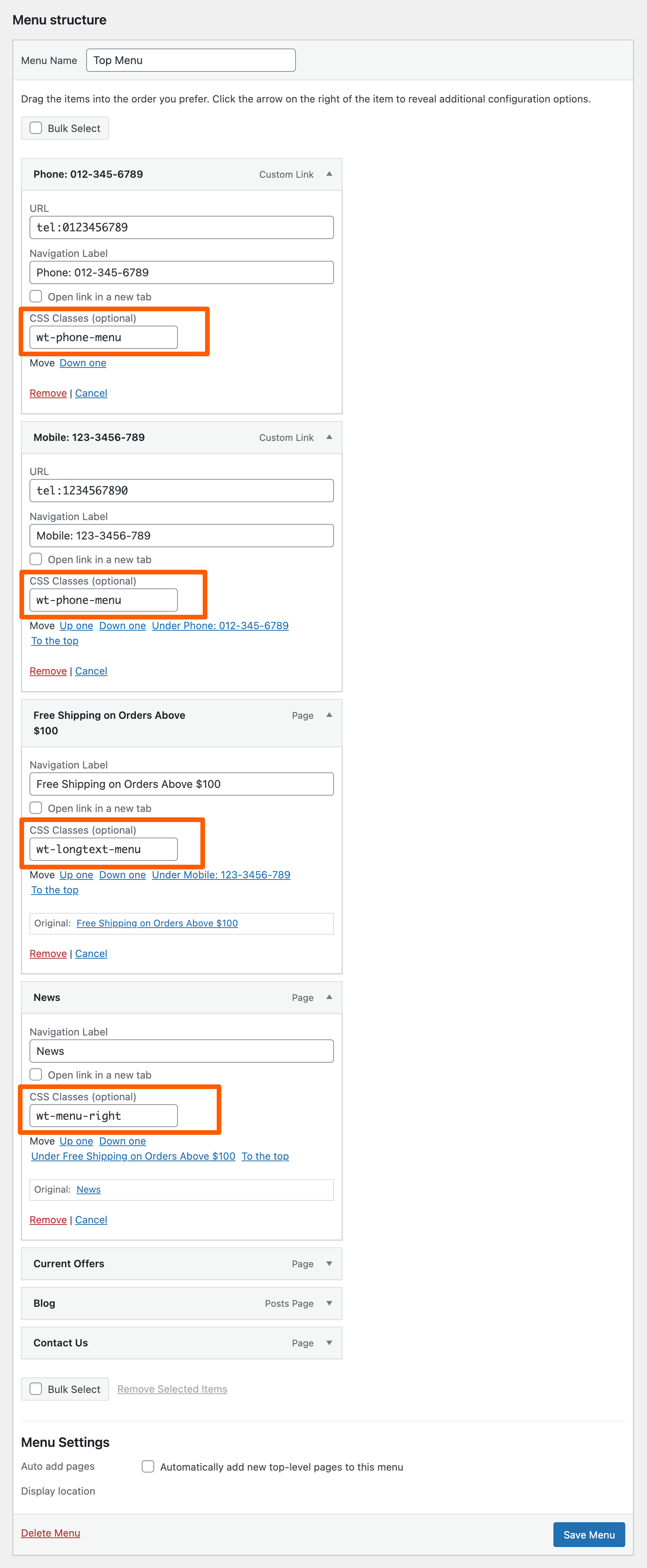Click the CSS Classes field under Mobile item
Image resolution: width=647 pixels, height=1568 pixels.
tap(104, 600)
